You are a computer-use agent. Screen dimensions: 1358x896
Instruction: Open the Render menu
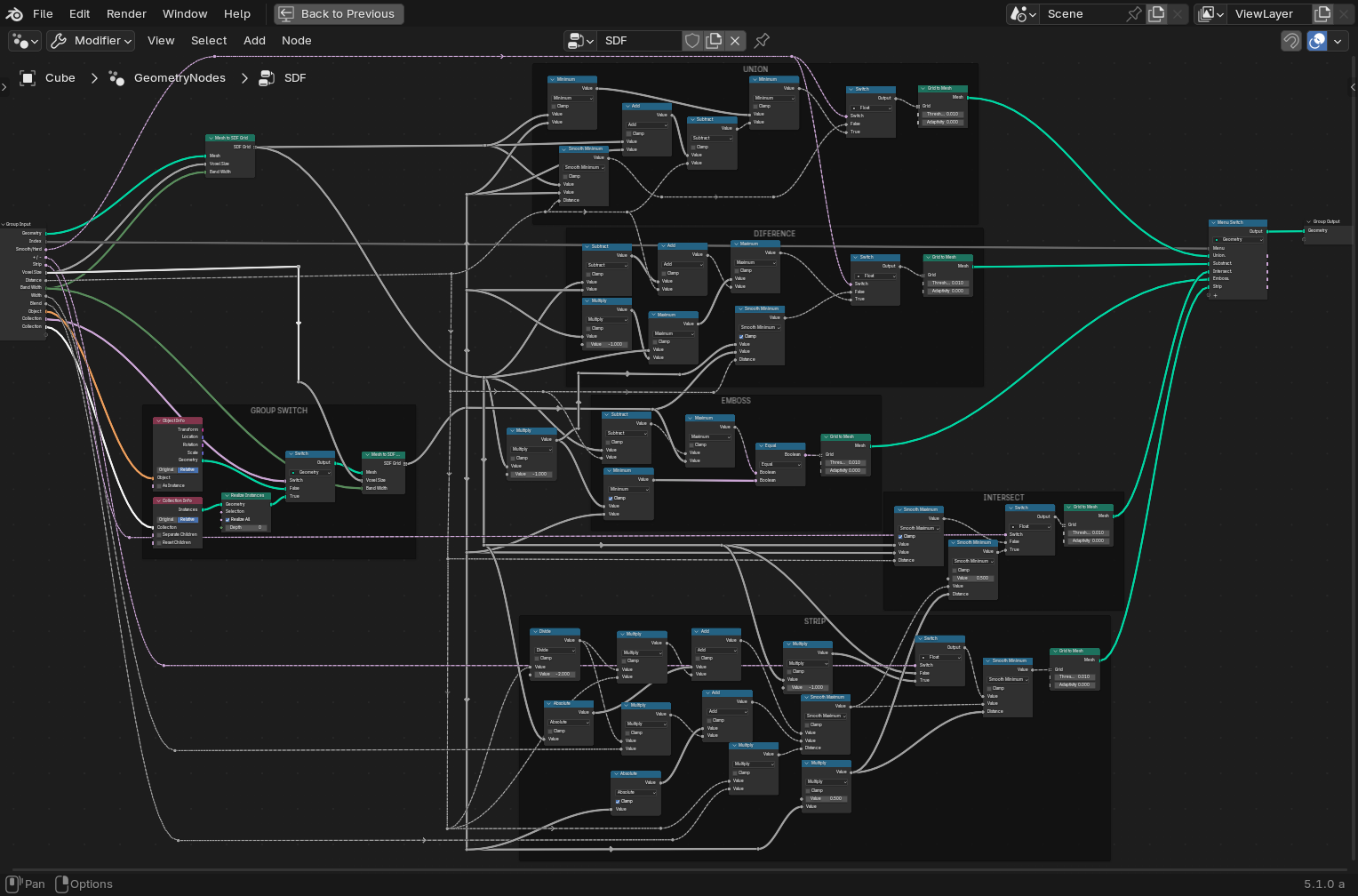pos(126,14)
